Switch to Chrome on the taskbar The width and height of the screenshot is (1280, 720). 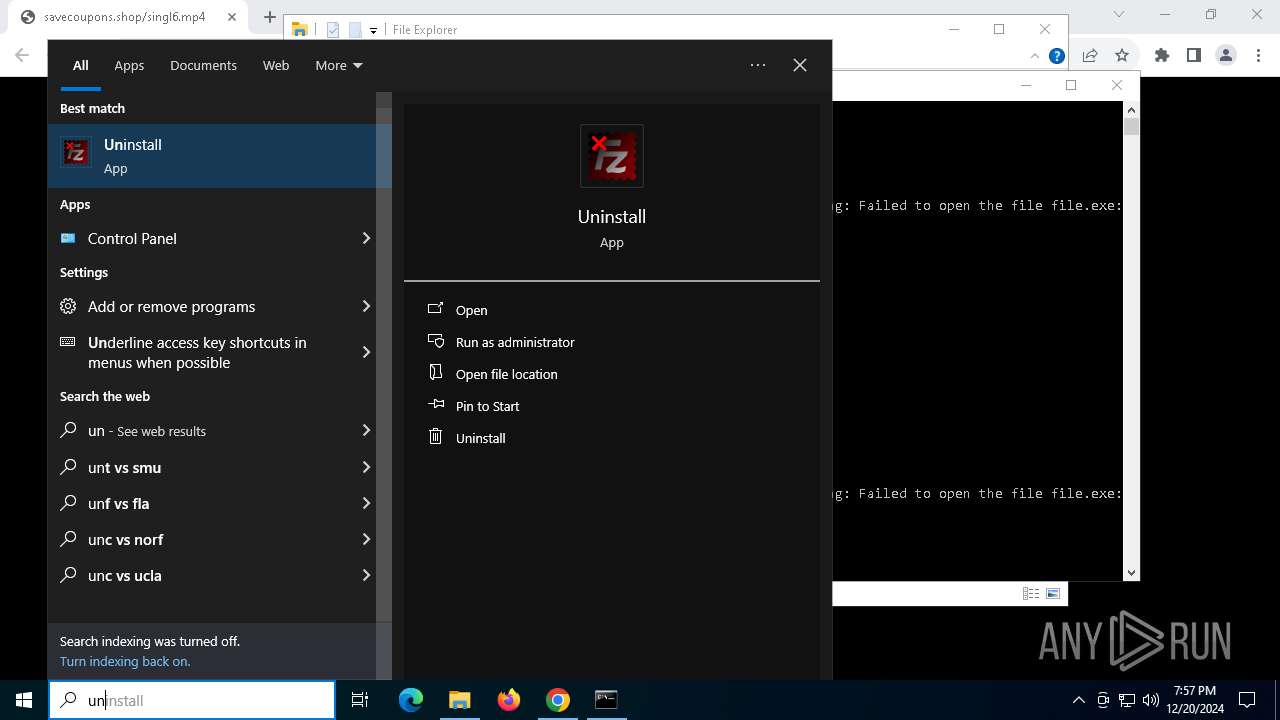click(558, 700)
